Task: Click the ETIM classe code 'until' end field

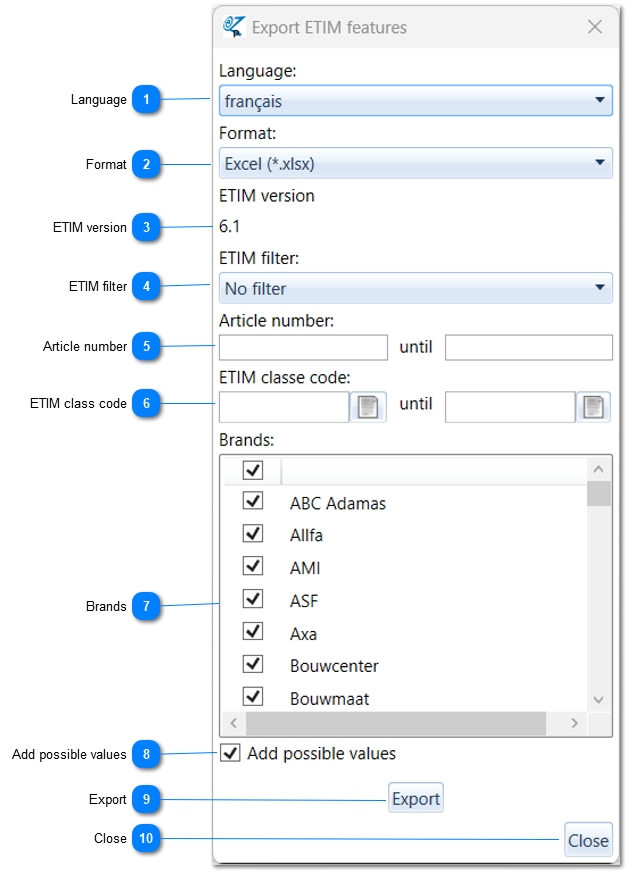Action: pyautogui.click(x=510, y=407)
